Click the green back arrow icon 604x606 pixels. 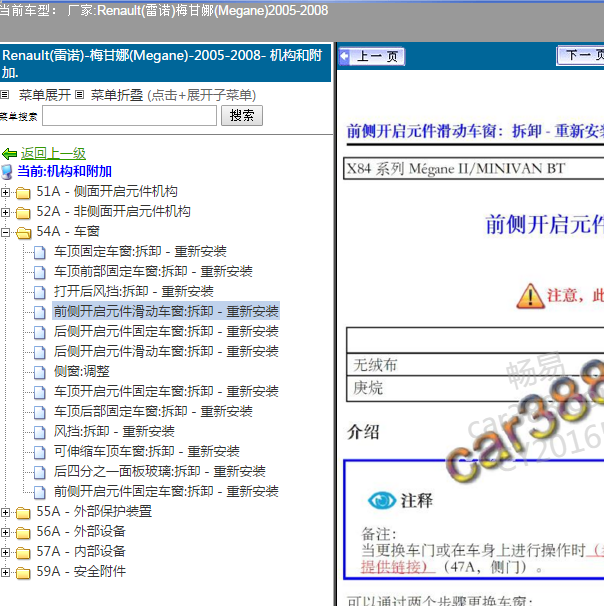tap(9, 154)
